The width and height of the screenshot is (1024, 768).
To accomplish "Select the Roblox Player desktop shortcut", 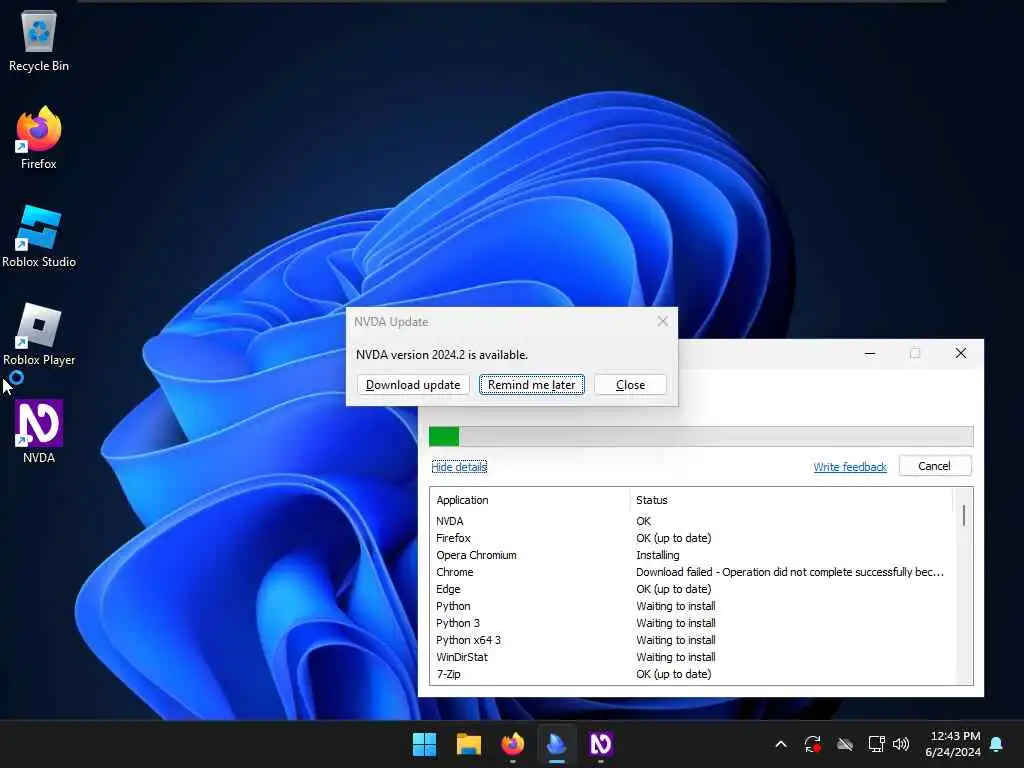I will (x=39, y=334).
